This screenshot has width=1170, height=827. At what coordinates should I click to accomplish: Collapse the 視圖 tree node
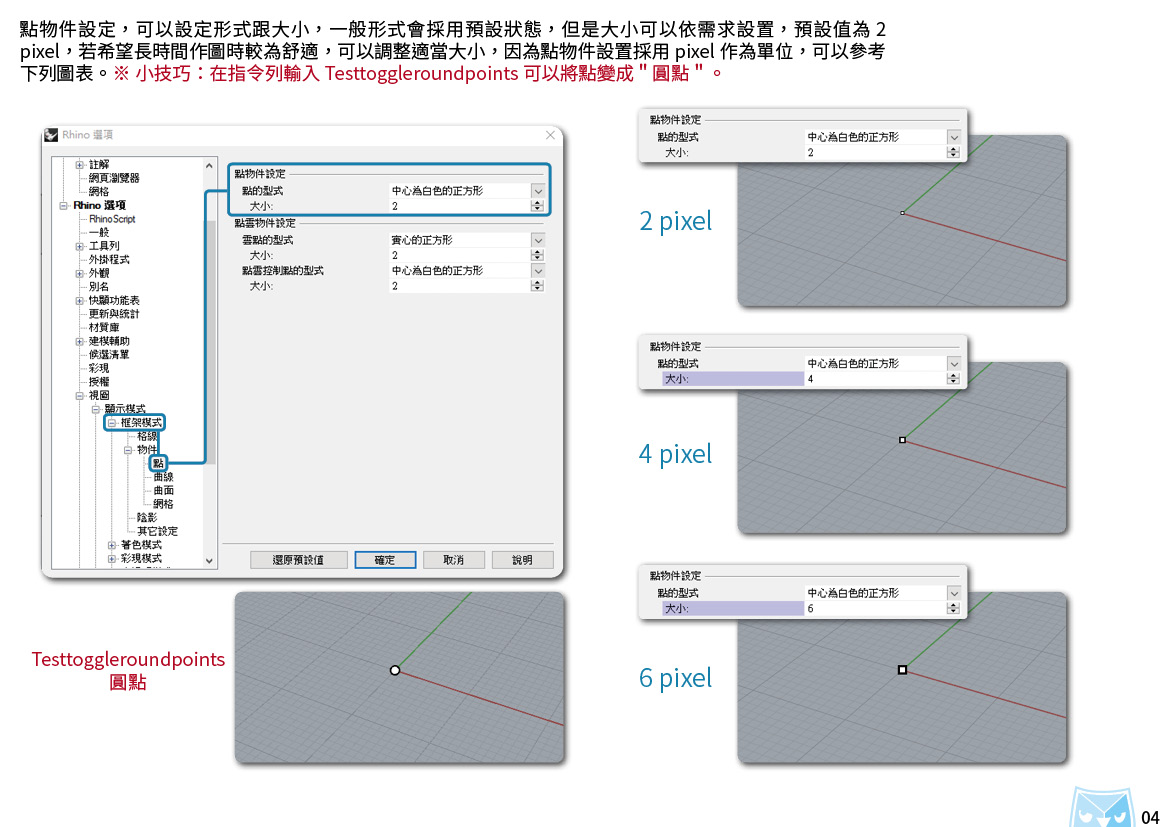click(80, 396)
